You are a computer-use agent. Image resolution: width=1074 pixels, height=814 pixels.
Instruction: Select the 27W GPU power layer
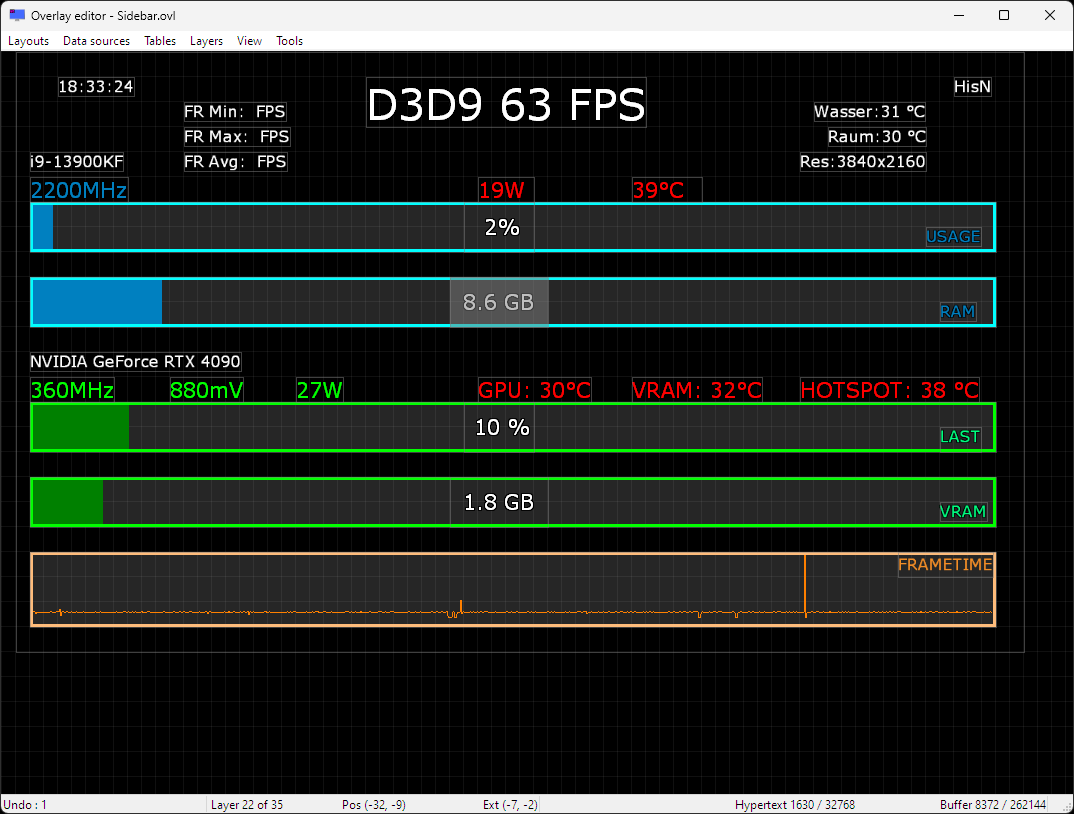(x=320, y=390)
